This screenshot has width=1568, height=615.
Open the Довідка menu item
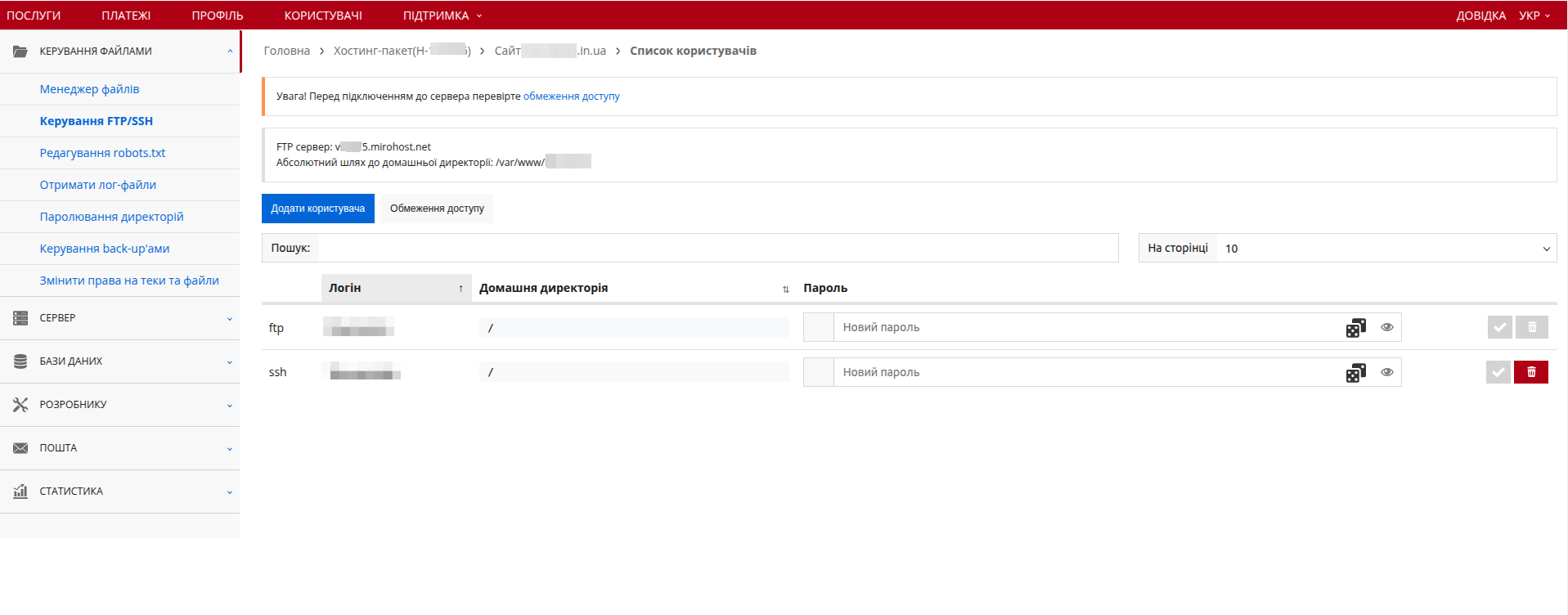point(1480,16)
